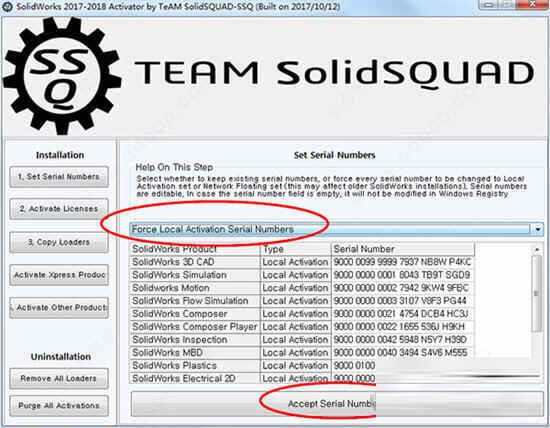Click the Activate Other Products button
Viewport: 550px width, 428px height.
tap(59, 308)
